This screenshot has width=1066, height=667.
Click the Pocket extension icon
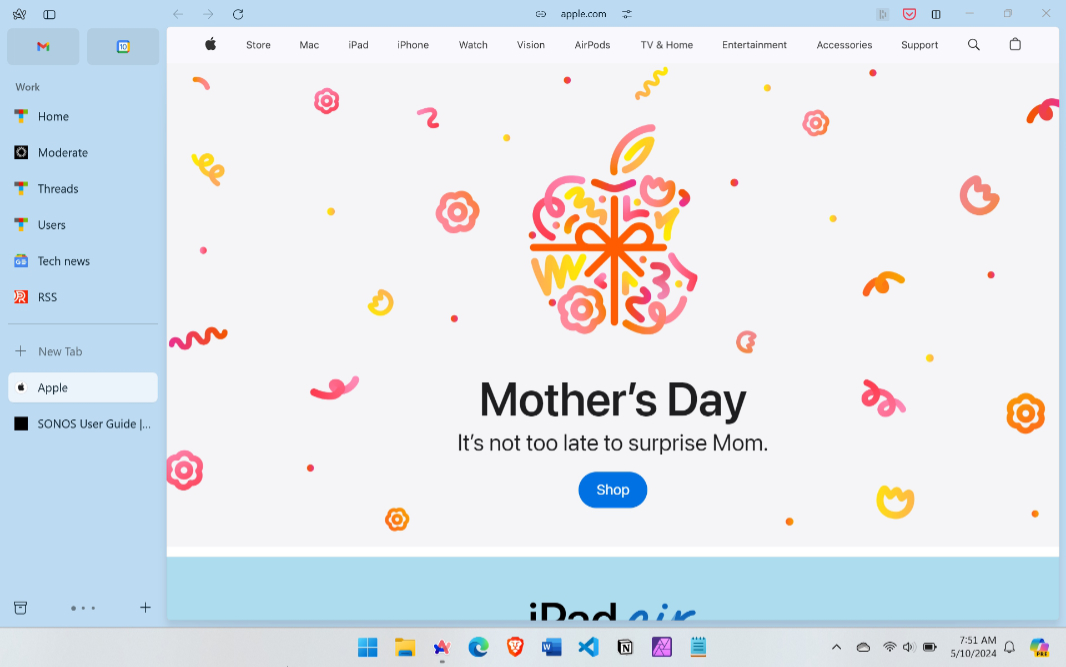click(x=909, y=14)
